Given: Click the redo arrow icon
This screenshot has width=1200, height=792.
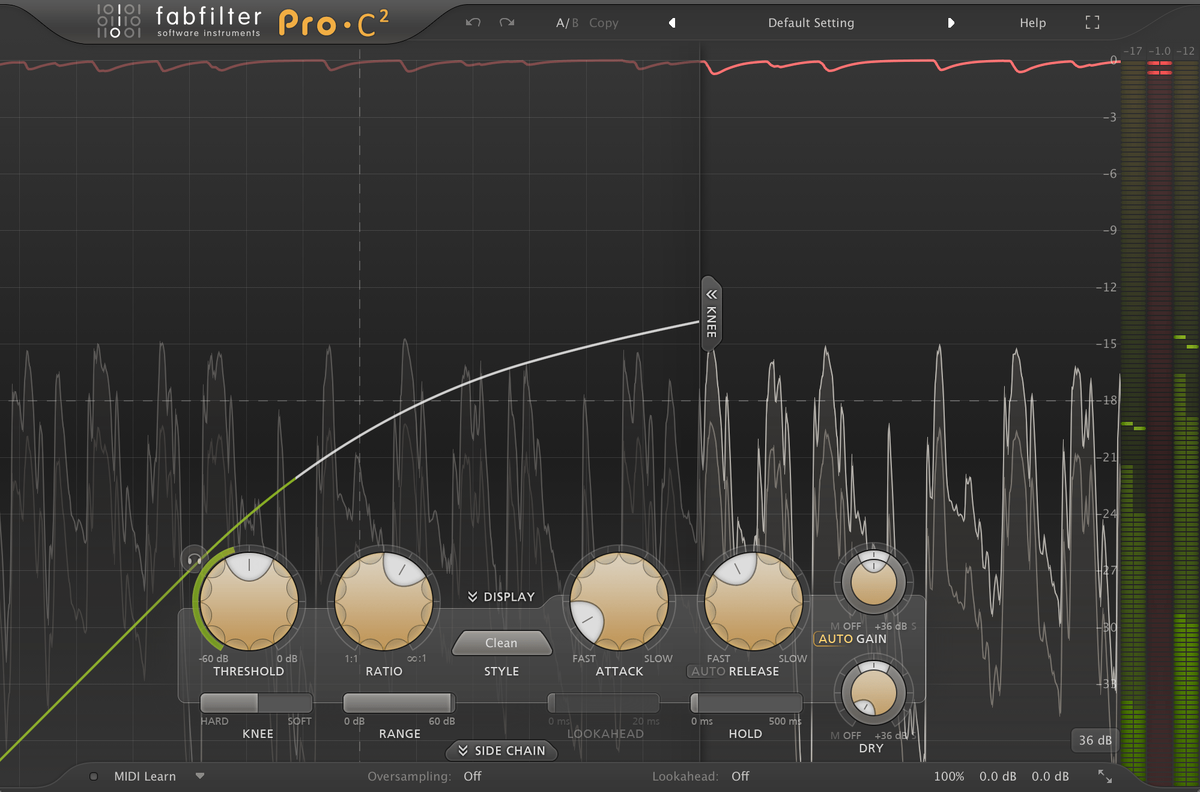Looking at the screenshot, I should (x=505, y=22).
